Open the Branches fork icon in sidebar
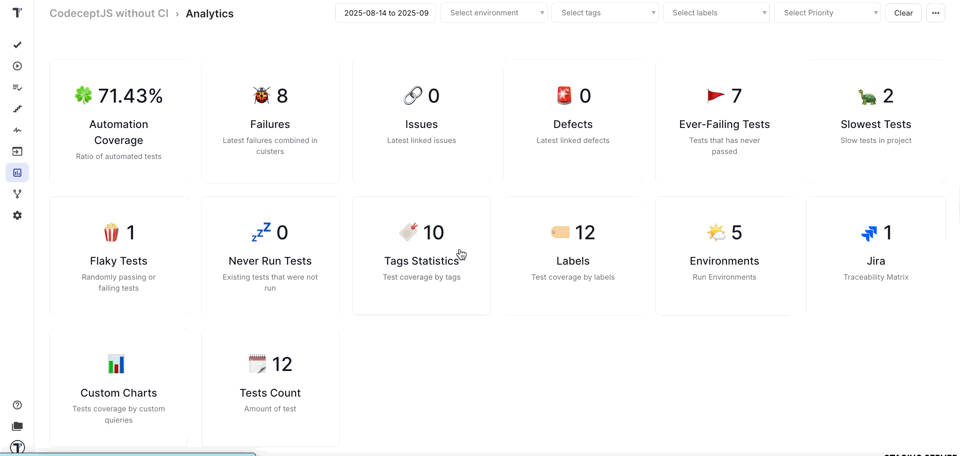The width and height of the screenshot is (960, 456). coord(17,194)
